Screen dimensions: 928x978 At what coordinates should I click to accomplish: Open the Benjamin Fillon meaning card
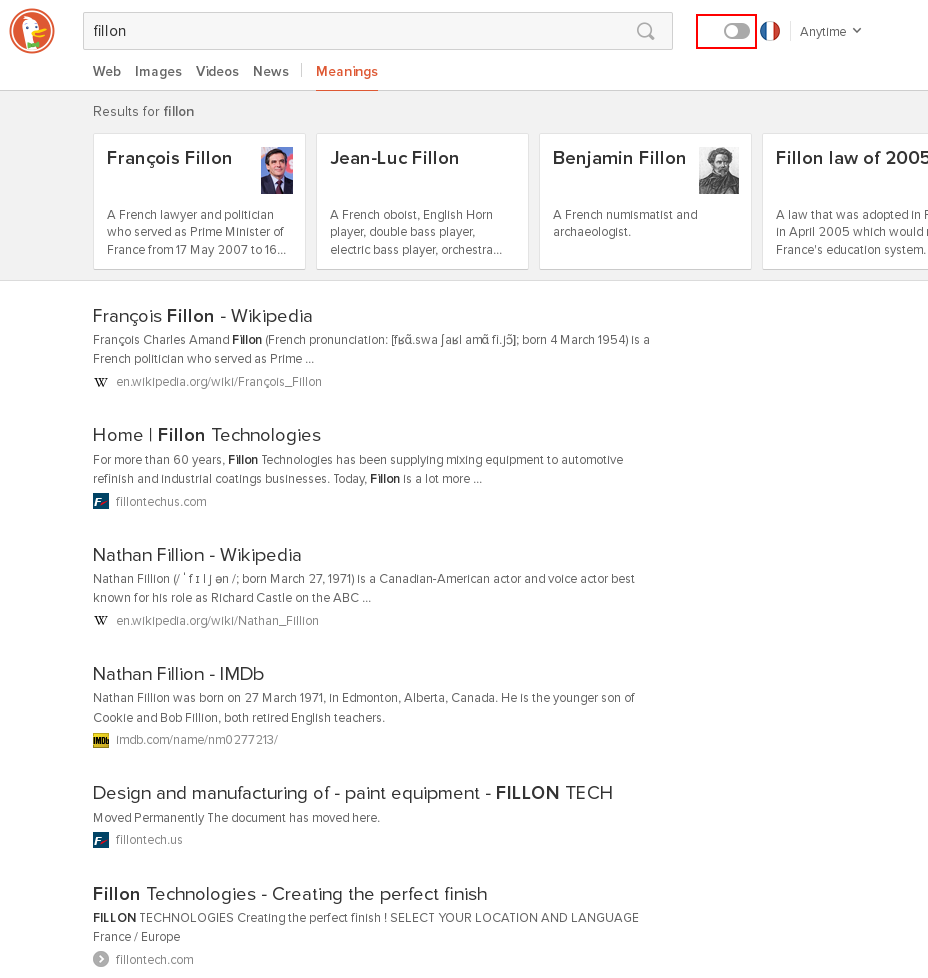click(645, 201)
